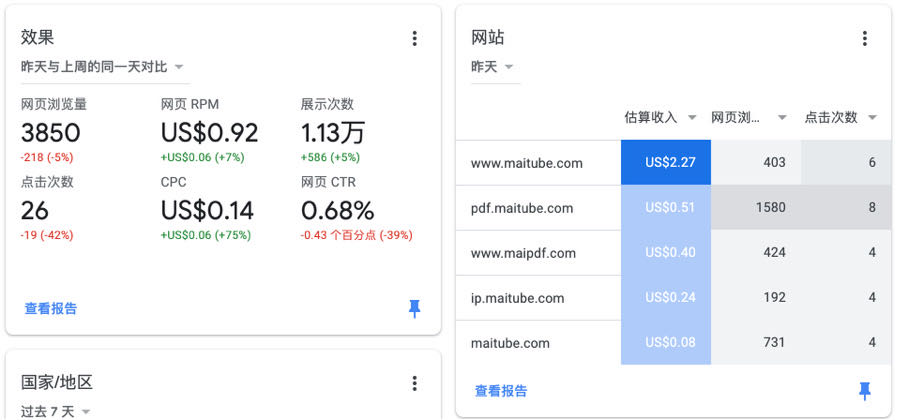Click the -0.43 个百分点 (-39%) text
Screen dimensions: 909x420
[x=357, y=235]
